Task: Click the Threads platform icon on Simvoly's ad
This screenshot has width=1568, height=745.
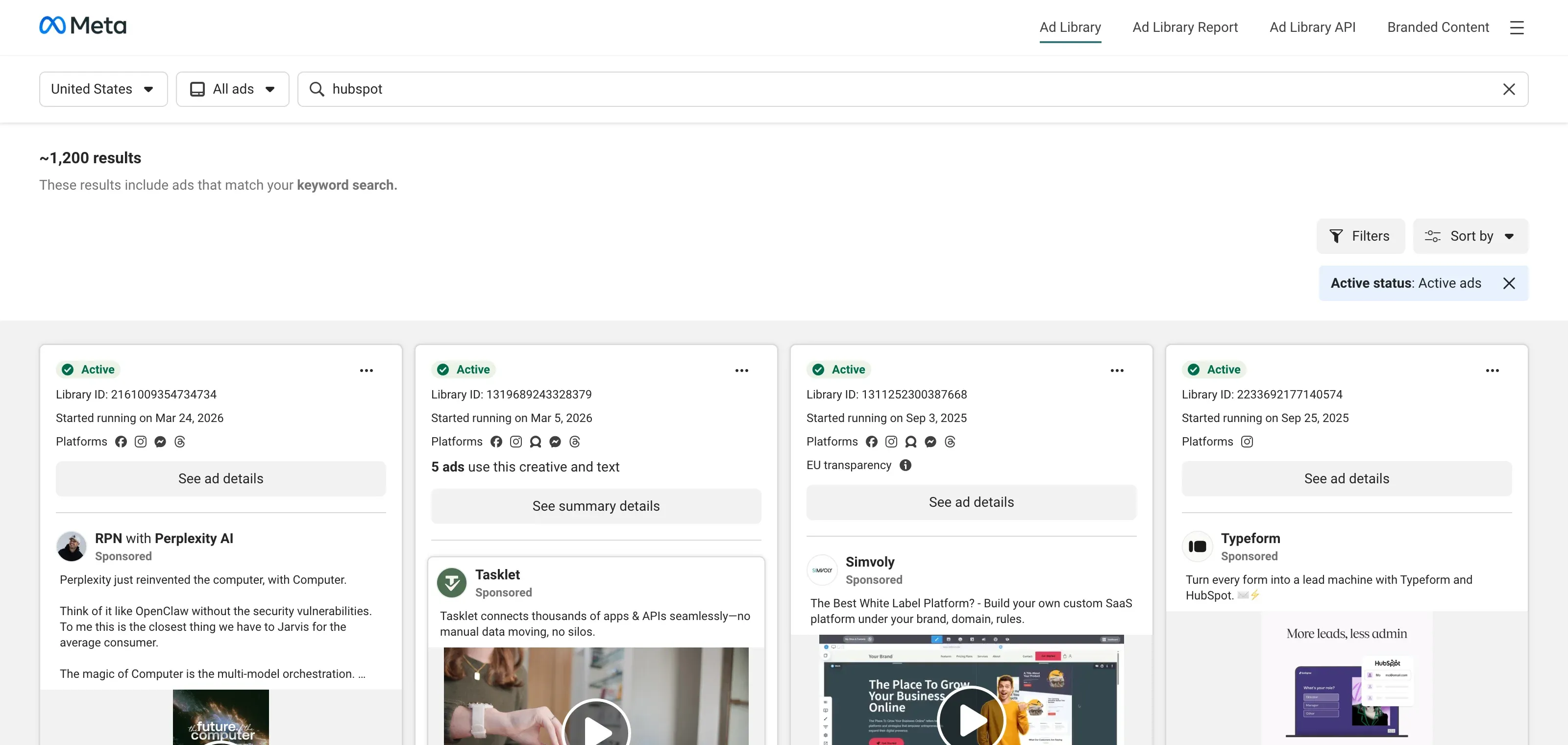Action: [x=950, y=441]
